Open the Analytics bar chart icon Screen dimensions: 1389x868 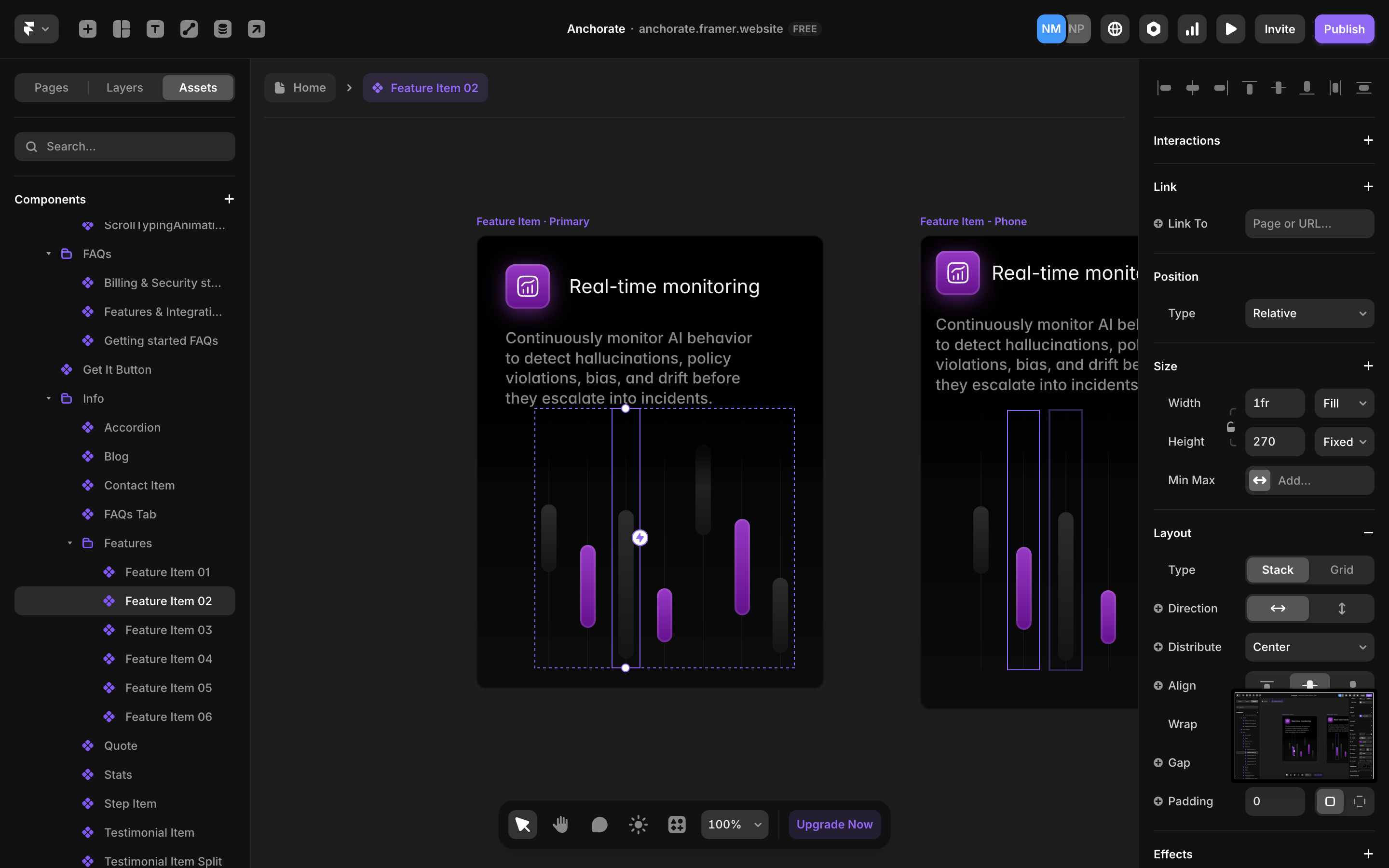[x=1192, y=29]
